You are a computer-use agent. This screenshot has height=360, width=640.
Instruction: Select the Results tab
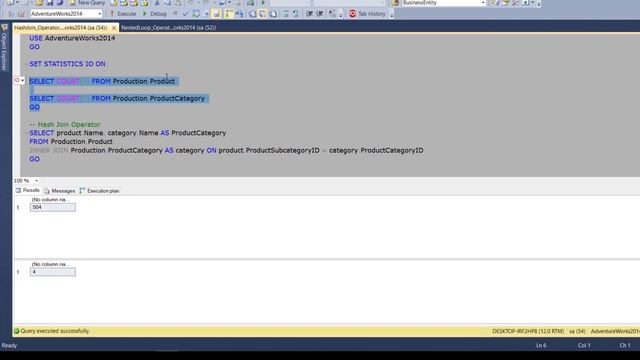pos(27,191)
